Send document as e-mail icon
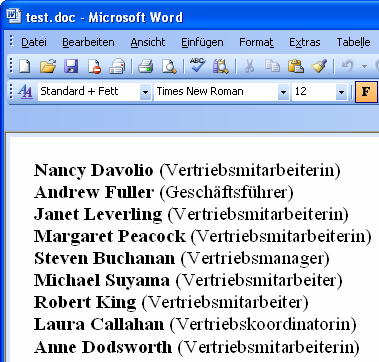379x362 pixels. 117,66
